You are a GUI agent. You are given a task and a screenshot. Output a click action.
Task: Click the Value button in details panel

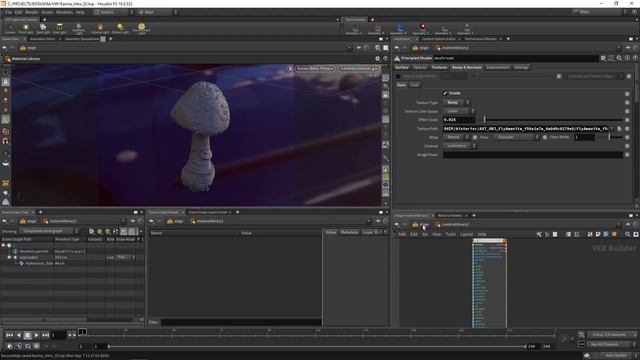pyautogui.click(x=331, y=232)
